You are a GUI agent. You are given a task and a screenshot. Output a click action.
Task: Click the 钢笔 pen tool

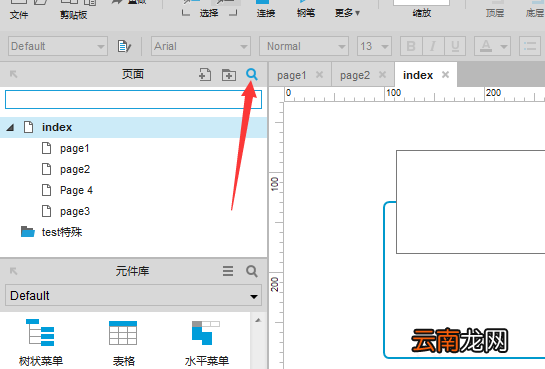point(306,13)
